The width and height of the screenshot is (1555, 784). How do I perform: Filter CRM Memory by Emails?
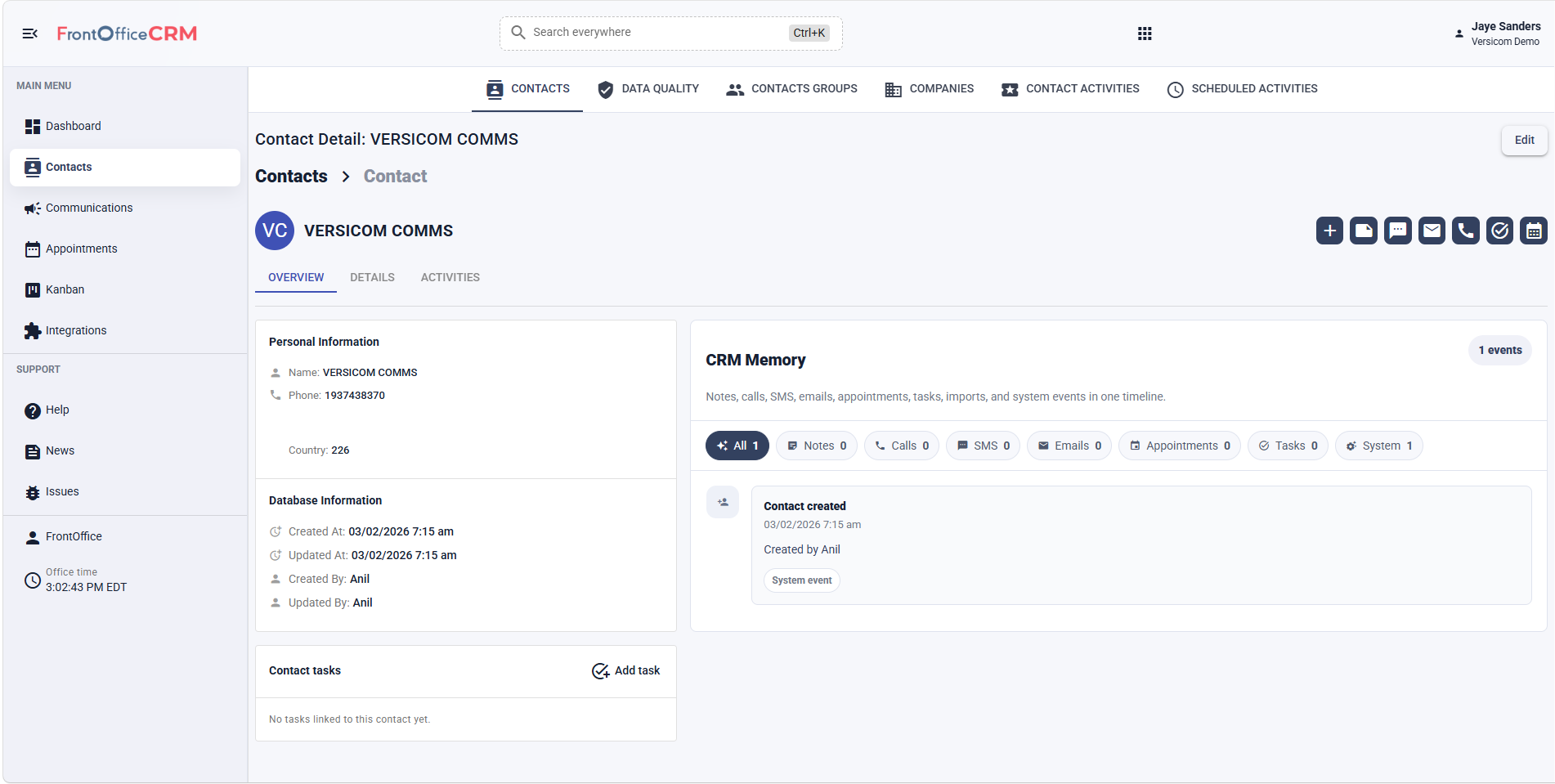click(1069, 446)
